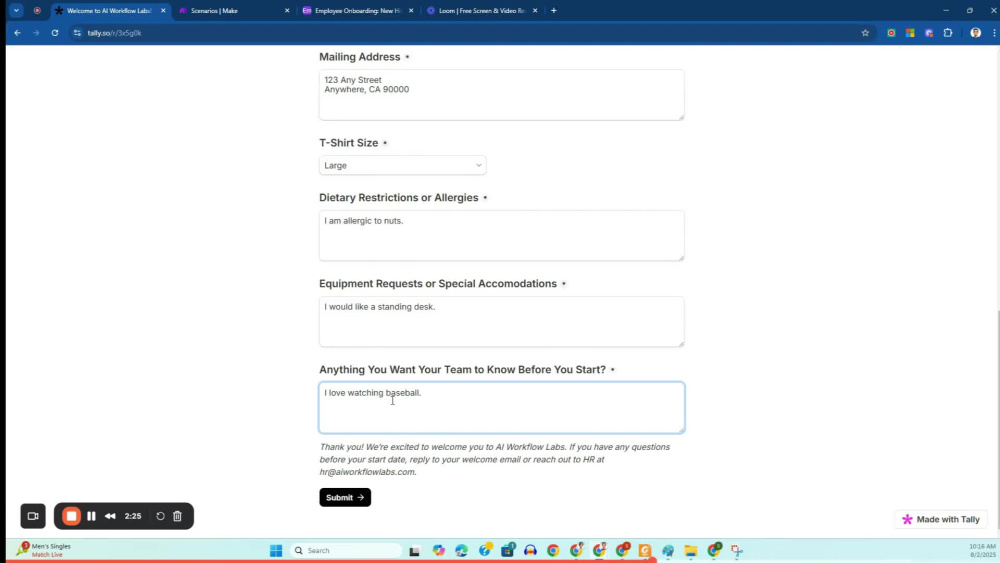Click the 2:25 recording timer
The height and width of the screenshot is (563, 1000).
click(133, 516)
